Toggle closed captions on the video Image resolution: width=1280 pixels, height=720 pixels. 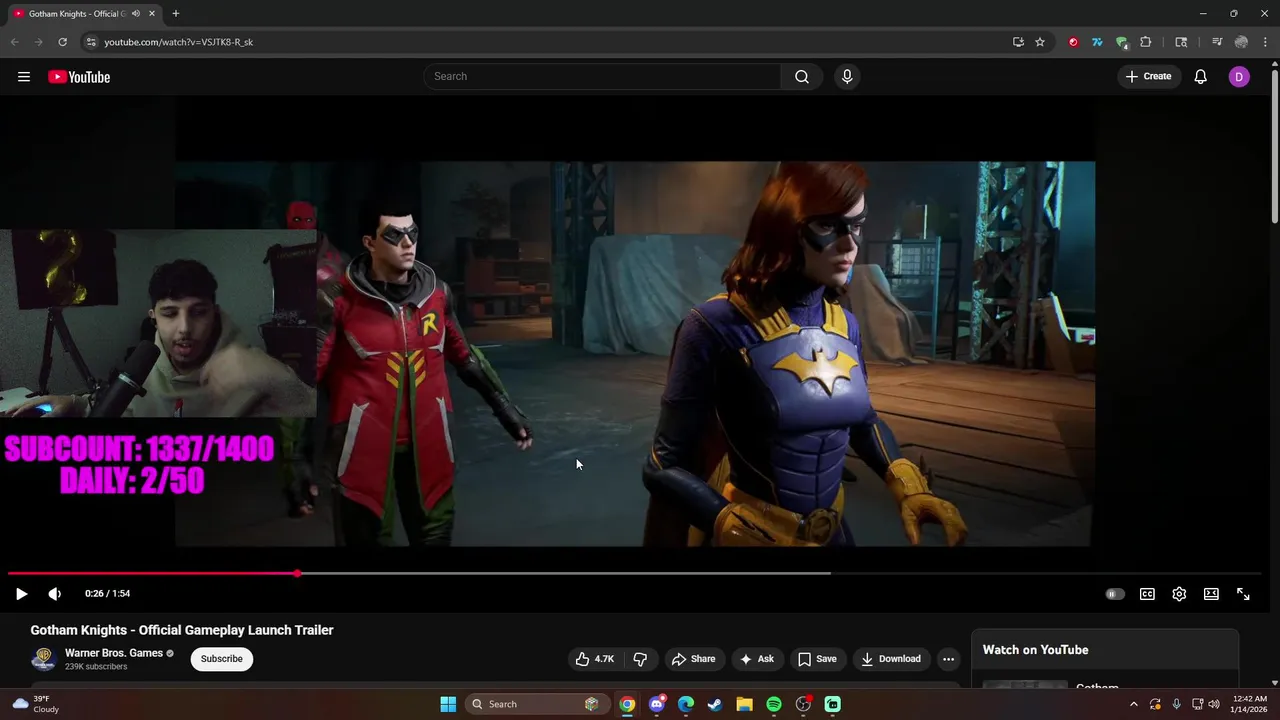(1147, 594)
